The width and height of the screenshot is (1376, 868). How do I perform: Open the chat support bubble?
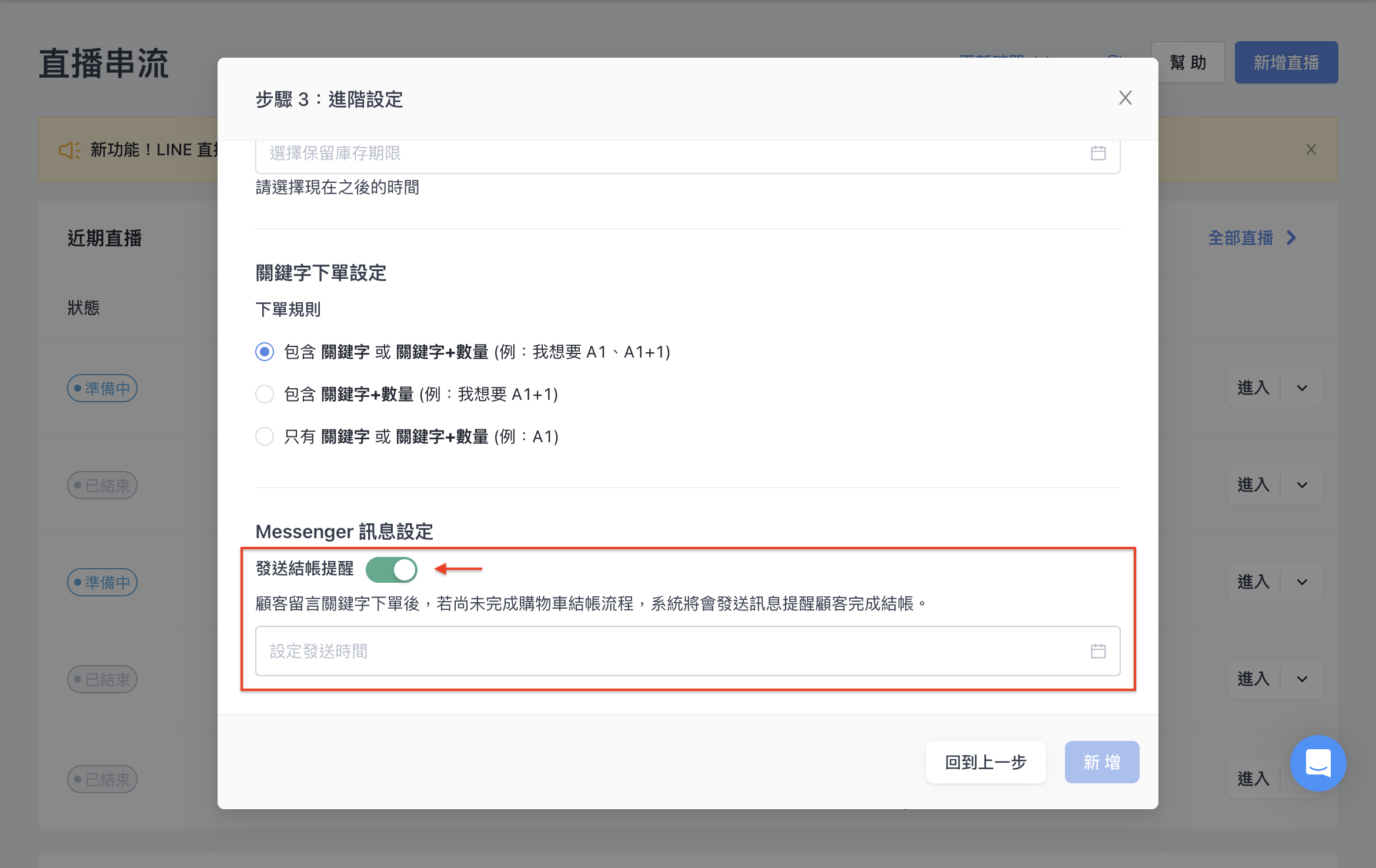1318,763
